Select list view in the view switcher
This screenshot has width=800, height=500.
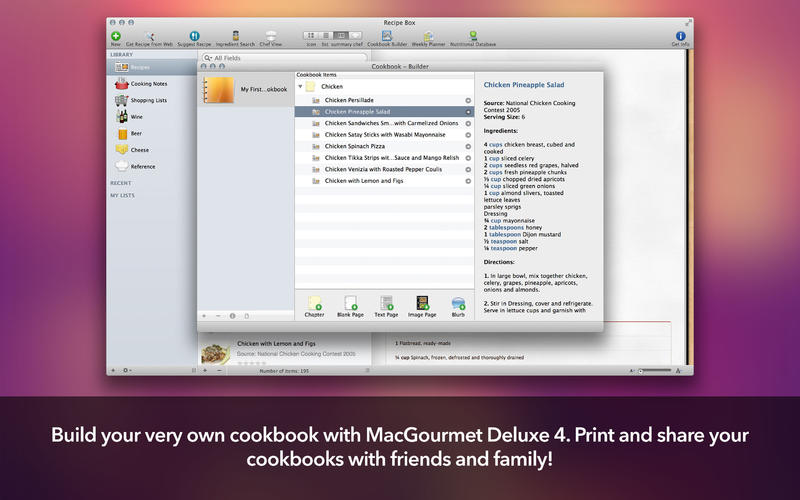(326, 35)
